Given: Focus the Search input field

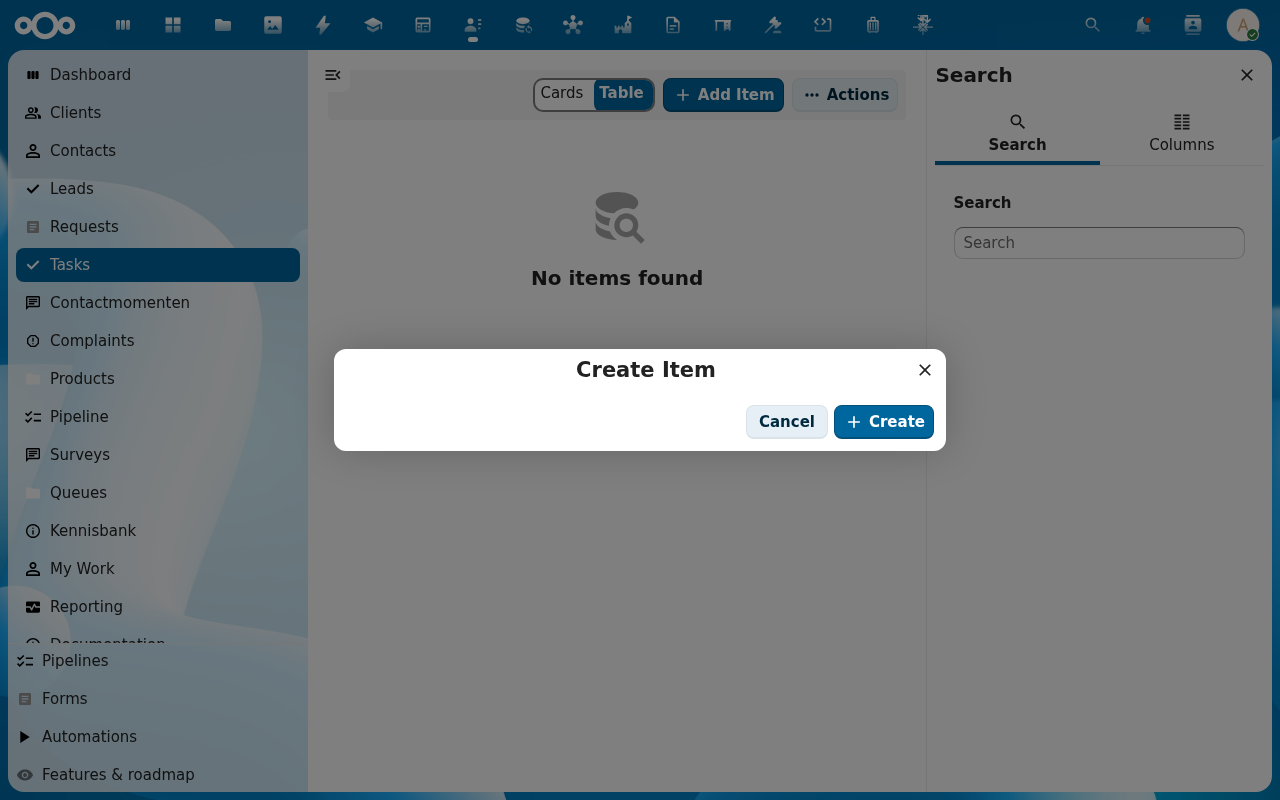Looking at the screenshot, I should tap(1099, 243).
